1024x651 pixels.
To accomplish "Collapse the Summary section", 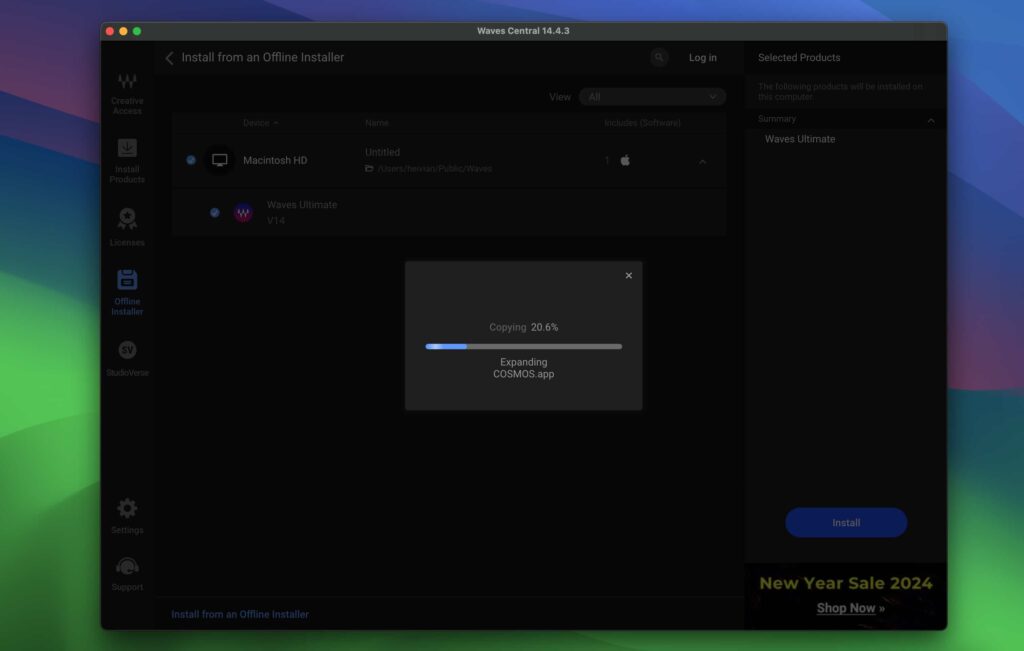I will pos(930,118).
